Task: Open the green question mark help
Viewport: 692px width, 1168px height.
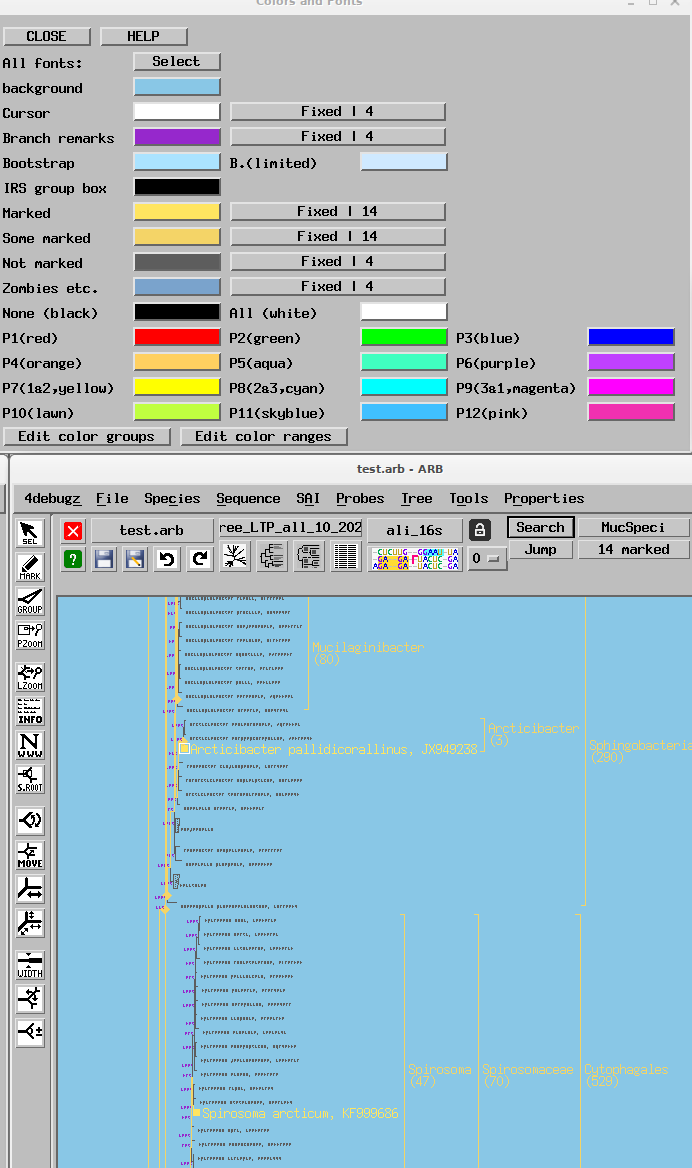Action: click(x=73, y=559)
